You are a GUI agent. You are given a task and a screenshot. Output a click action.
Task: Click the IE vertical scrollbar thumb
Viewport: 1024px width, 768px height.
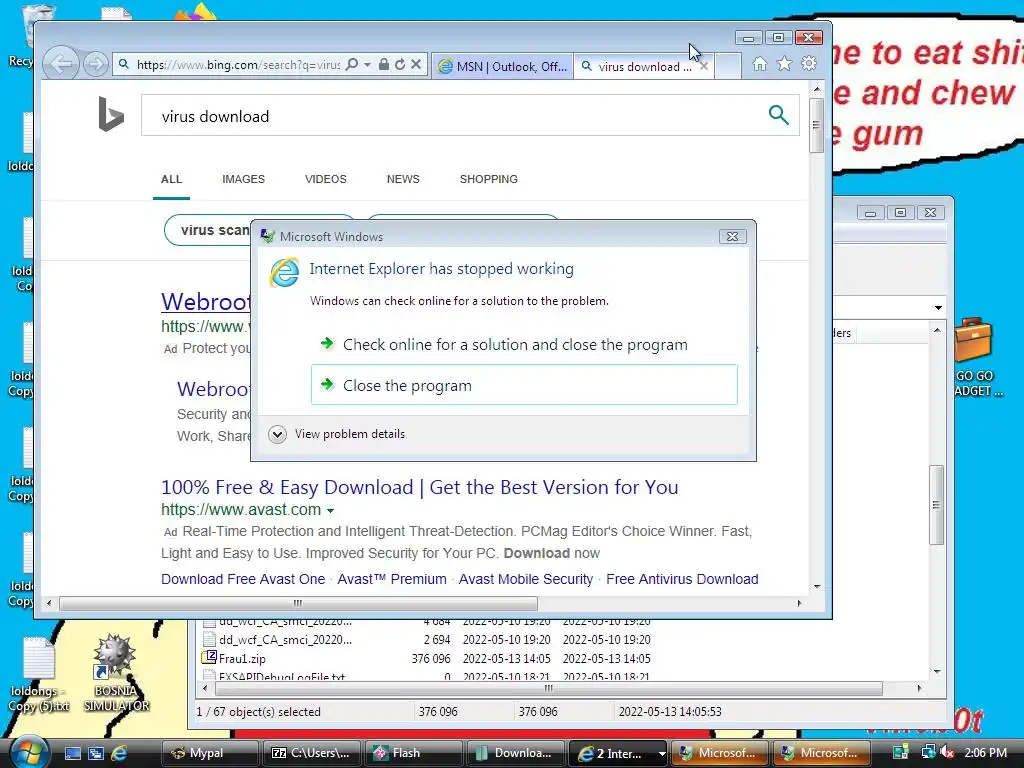click(x=816, y=126)
